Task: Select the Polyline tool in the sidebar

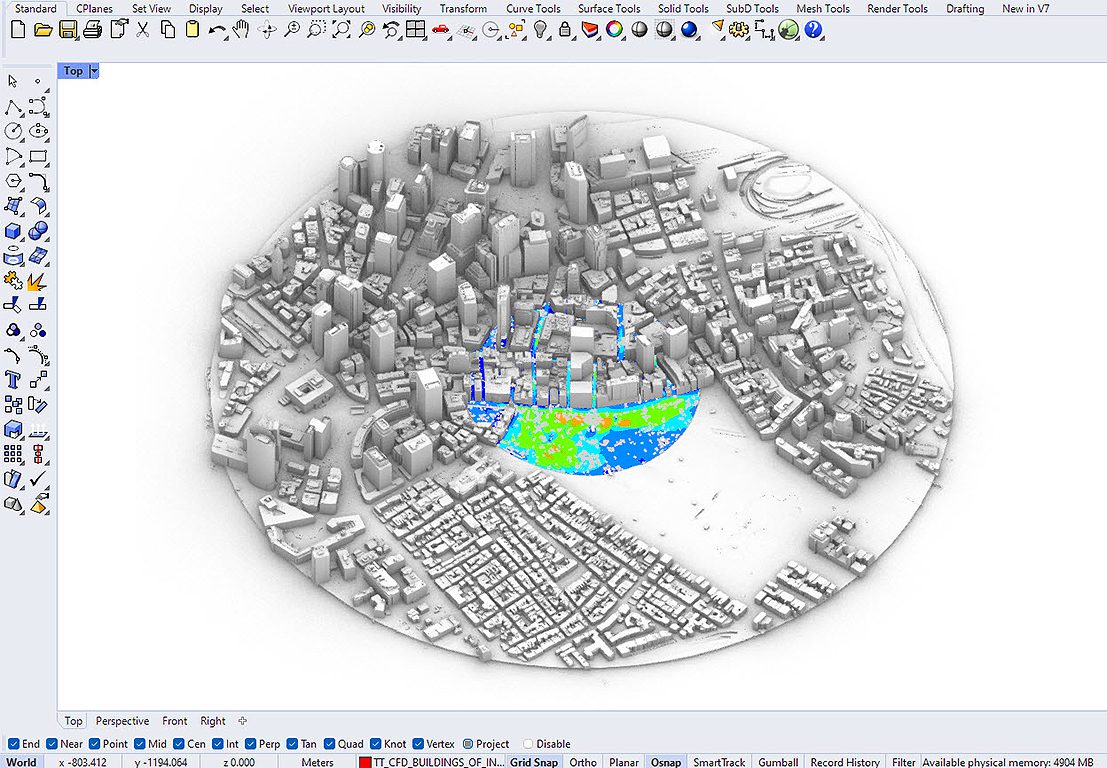Action: [12, 106]
